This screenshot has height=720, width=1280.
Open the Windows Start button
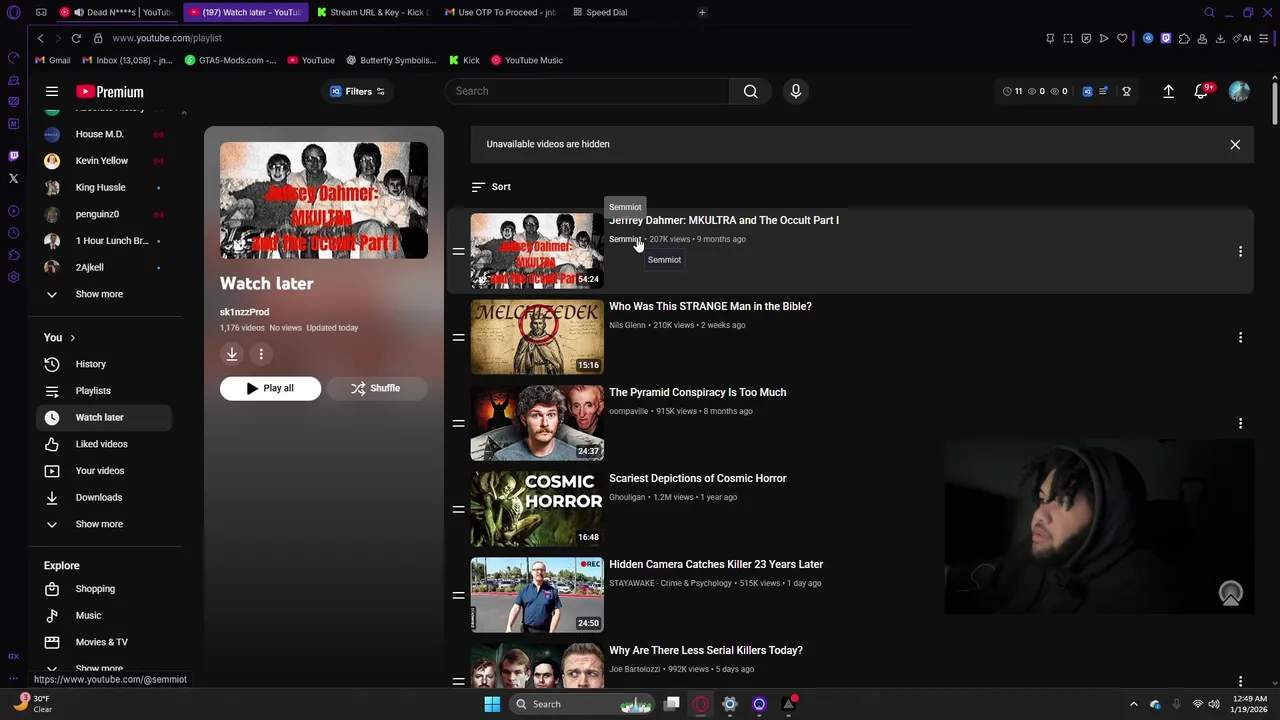[492, 704]
